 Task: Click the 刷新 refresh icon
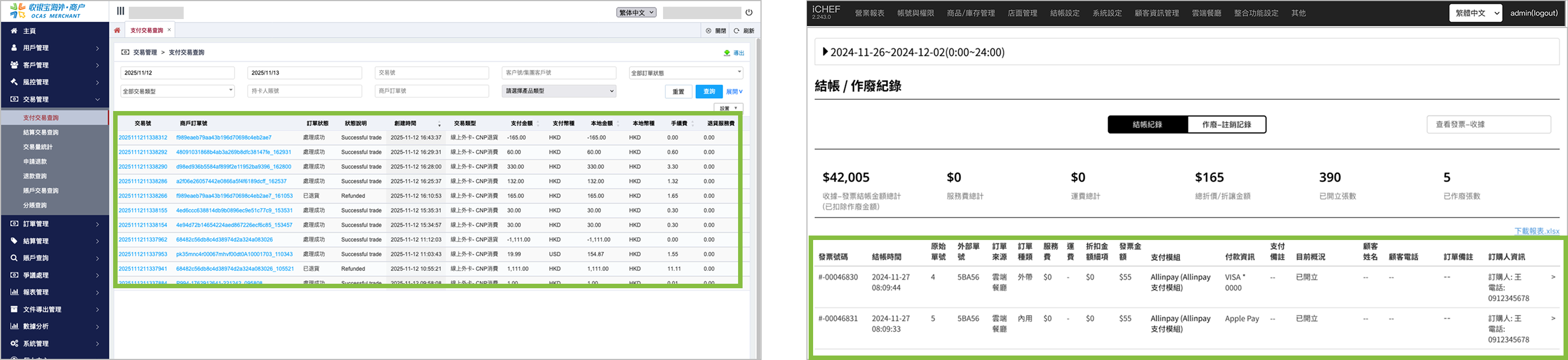pos(736,30)
